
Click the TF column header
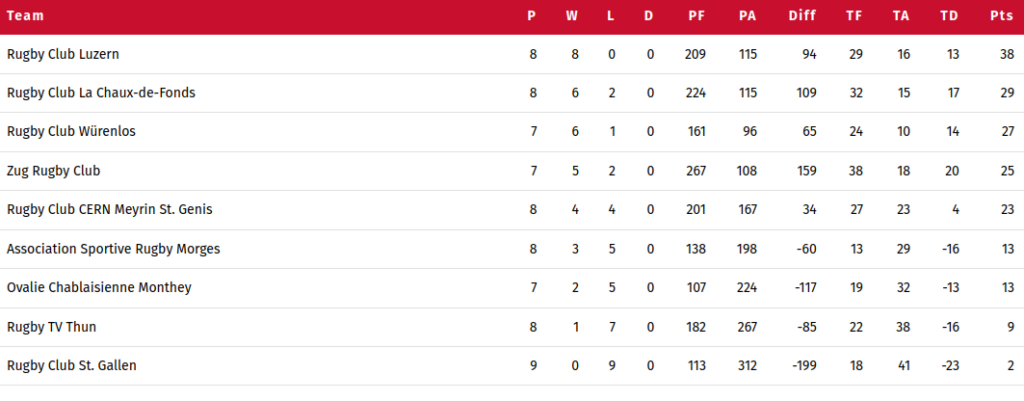pos(854,16)
